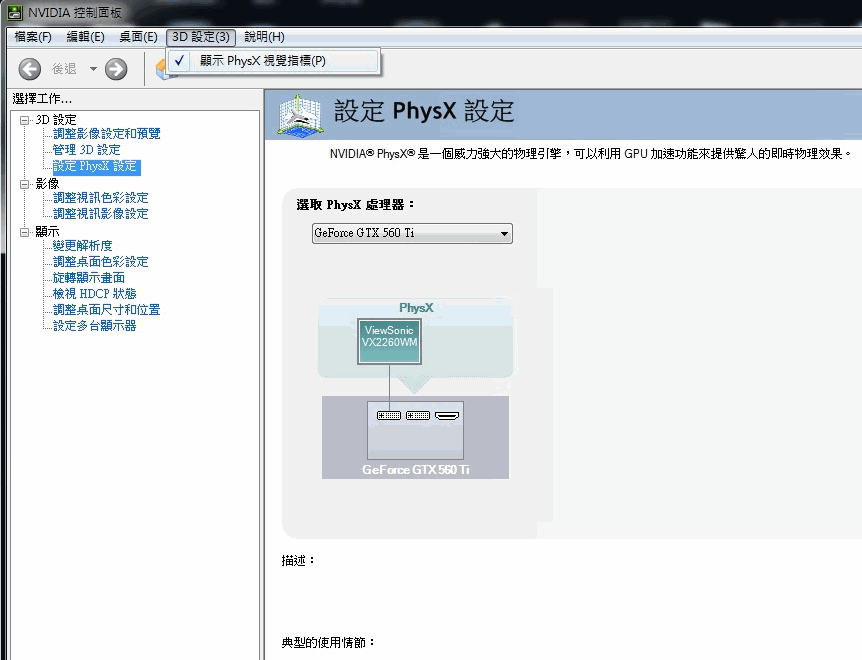Screen dimensions: 862x660
Task: Select 設定 PhysX 設定 in the tree
Action: coord(96,167)
